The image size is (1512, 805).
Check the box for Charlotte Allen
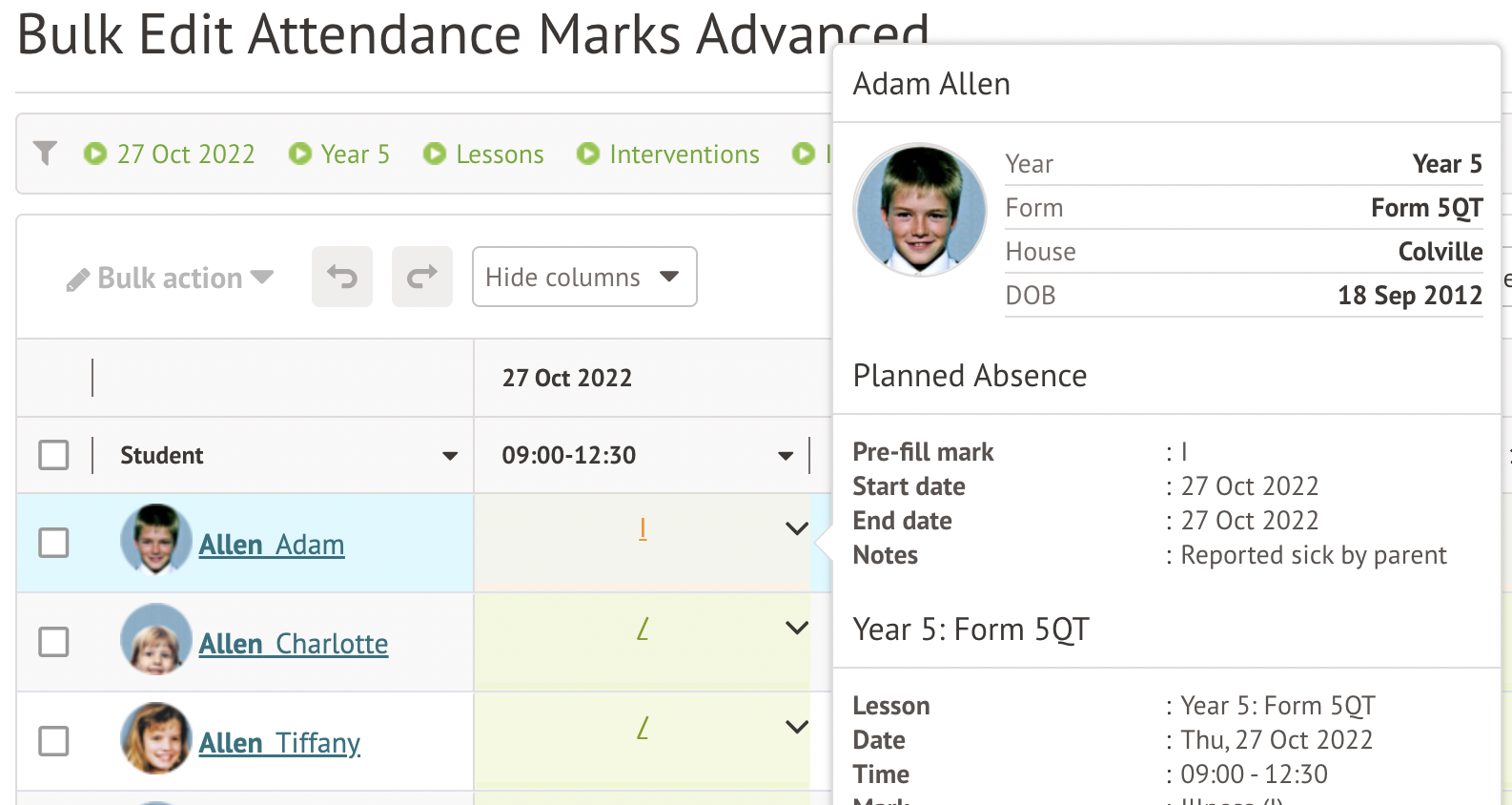click(x=54, y=642)
